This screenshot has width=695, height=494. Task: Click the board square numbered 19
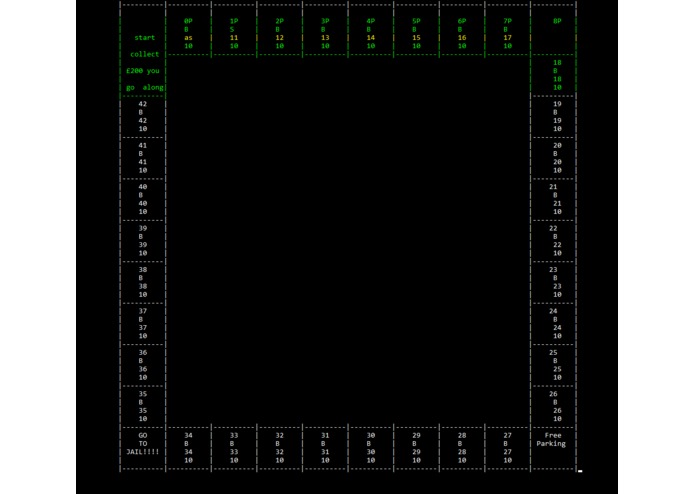point(554,117)
